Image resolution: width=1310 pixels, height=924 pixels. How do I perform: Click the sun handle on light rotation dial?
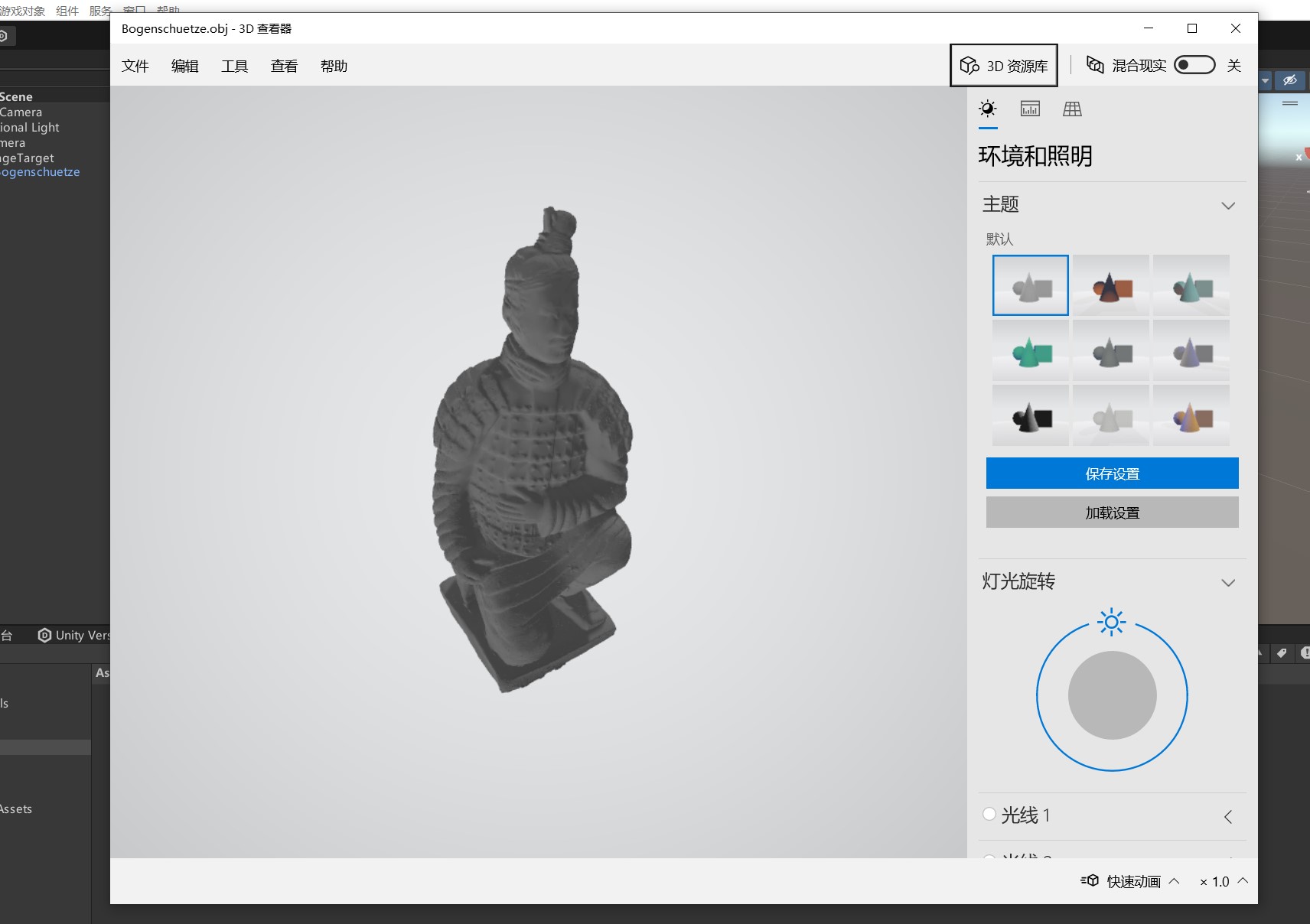tap(1111, 622)
